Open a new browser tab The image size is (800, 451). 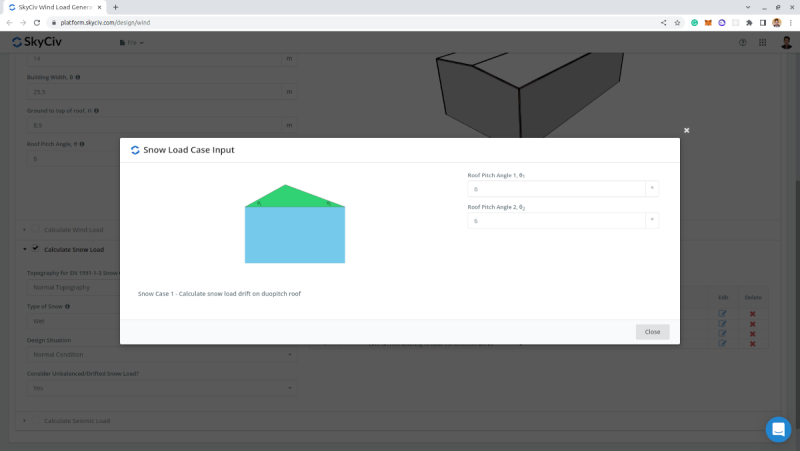click(x=115, y=7)
